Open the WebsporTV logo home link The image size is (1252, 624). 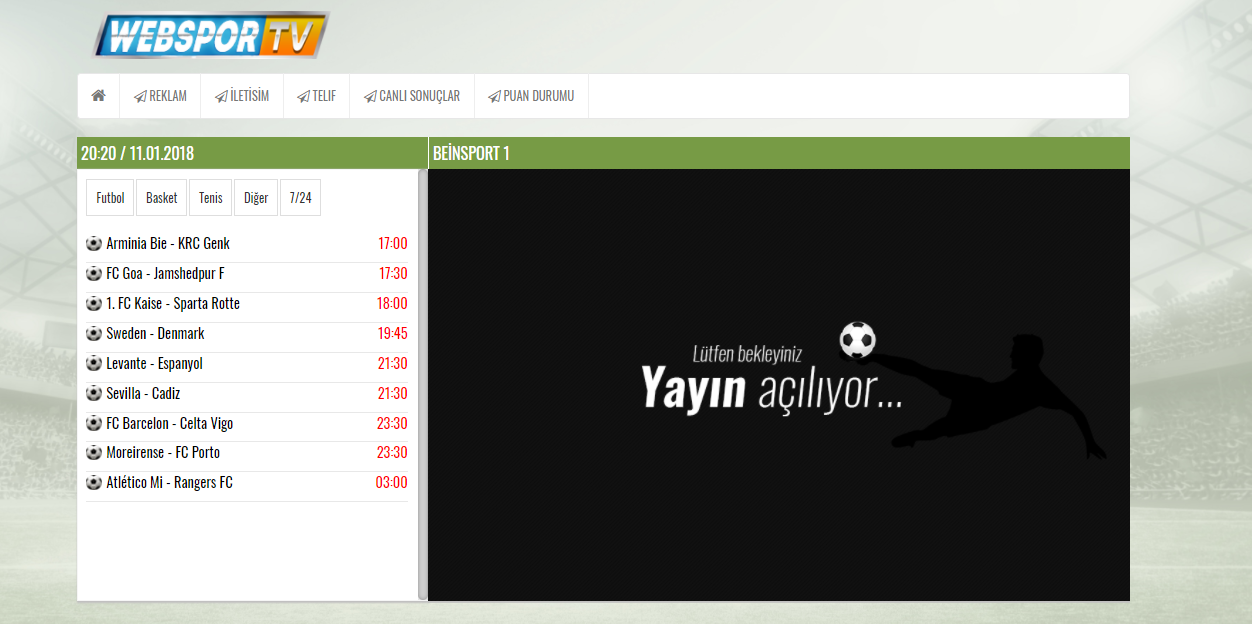(x=211, y=35)
